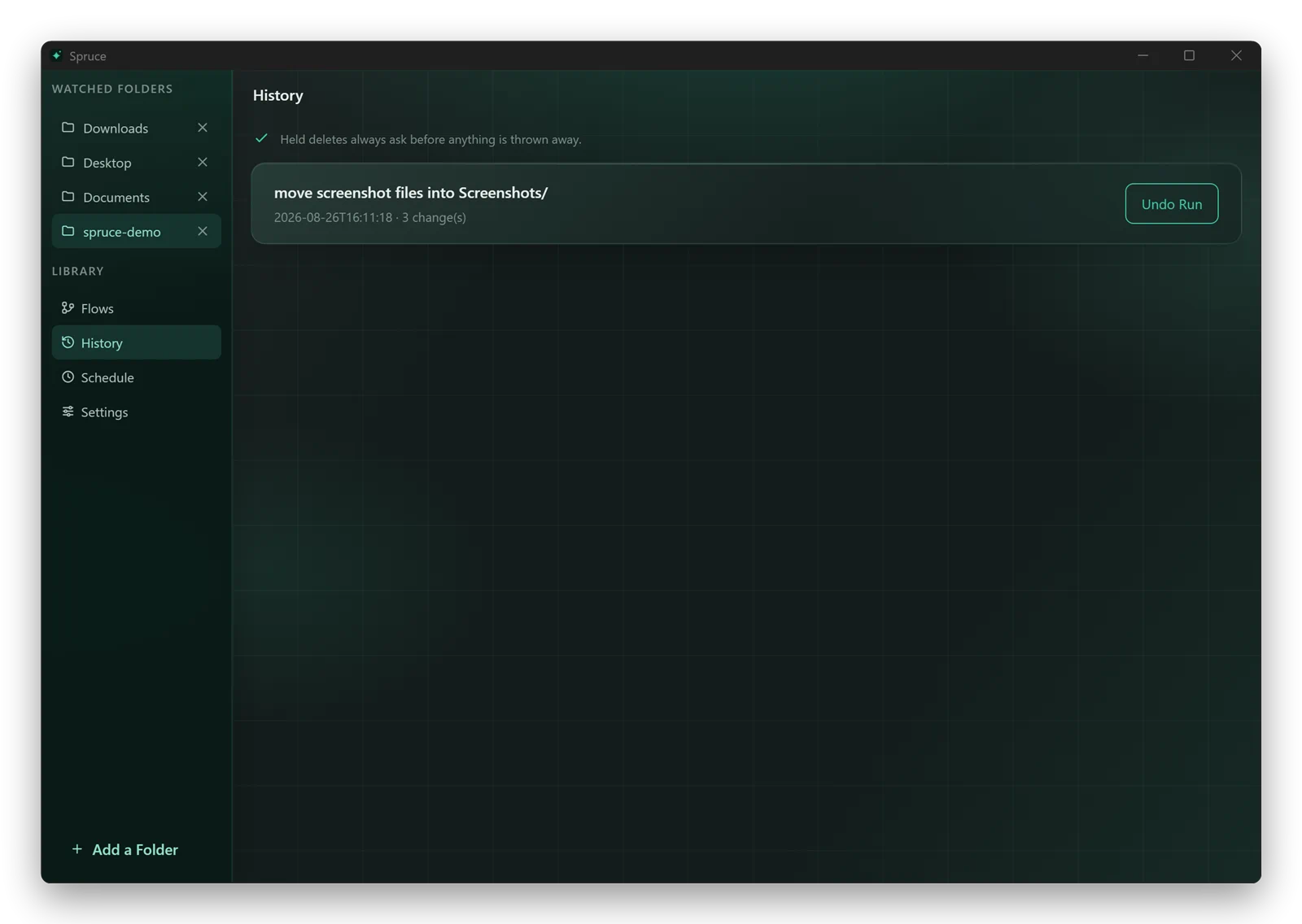Click the 'Held deletes always ask' notice text
The height and width of the screenshot is (924, 1302).
[430, 139]
